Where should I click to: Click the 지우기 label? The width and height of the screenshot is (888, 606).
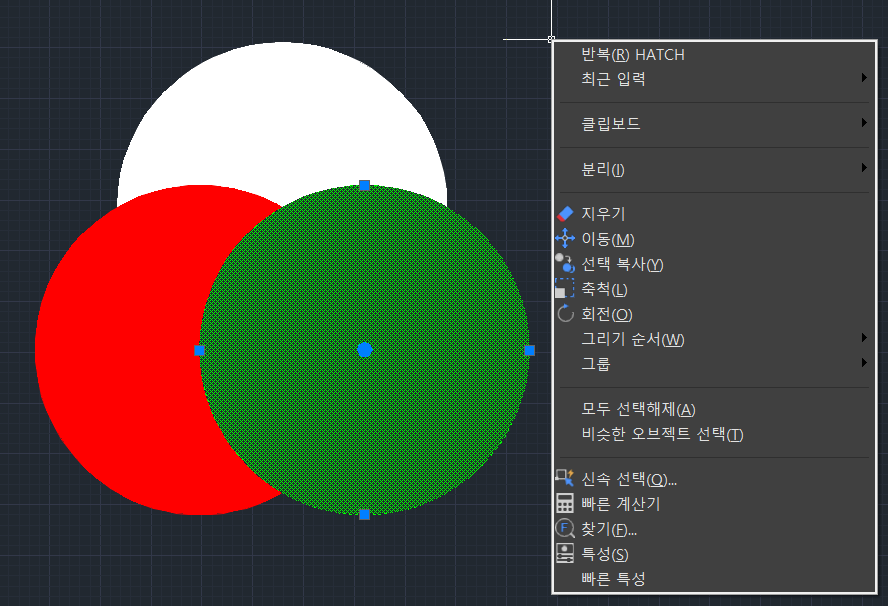603,214
